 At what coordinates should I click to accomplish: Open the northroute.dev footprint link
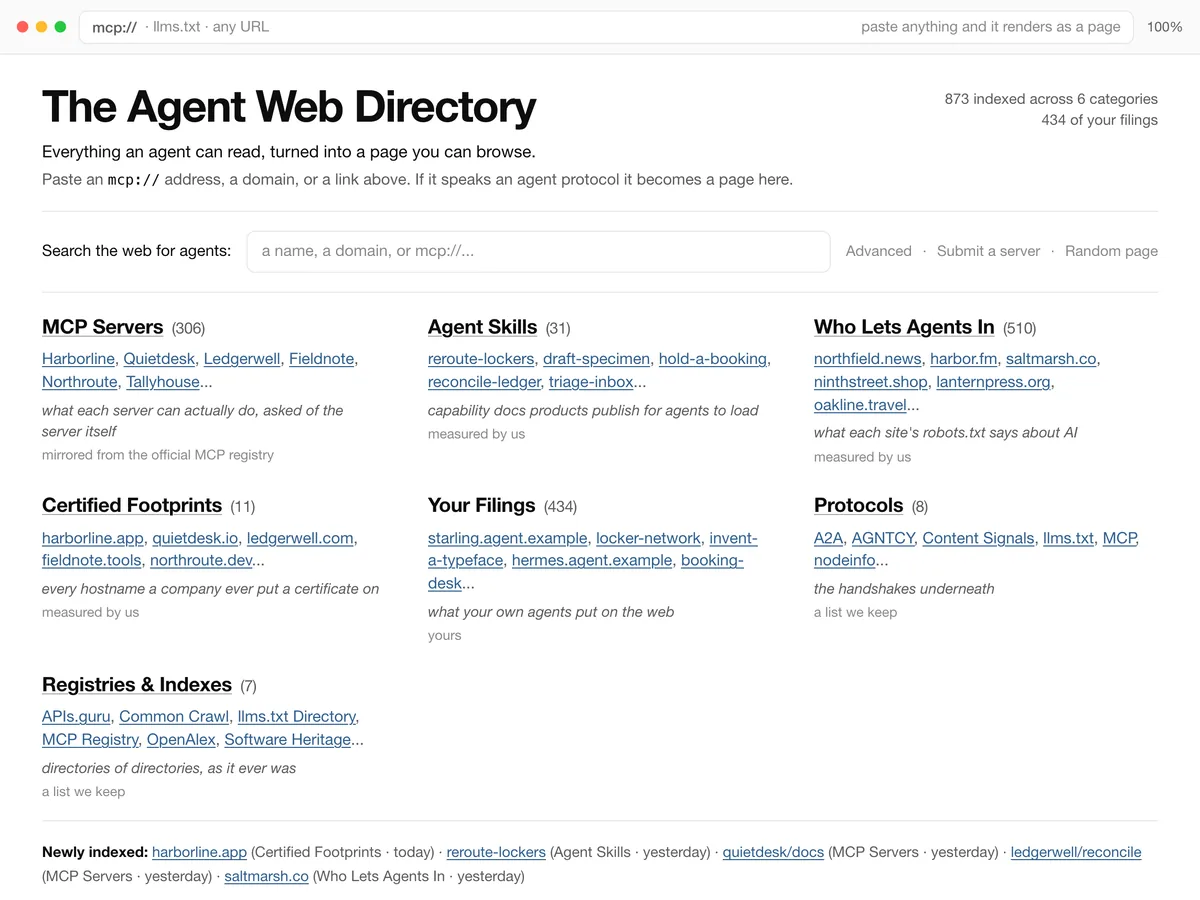pos(202,561)
